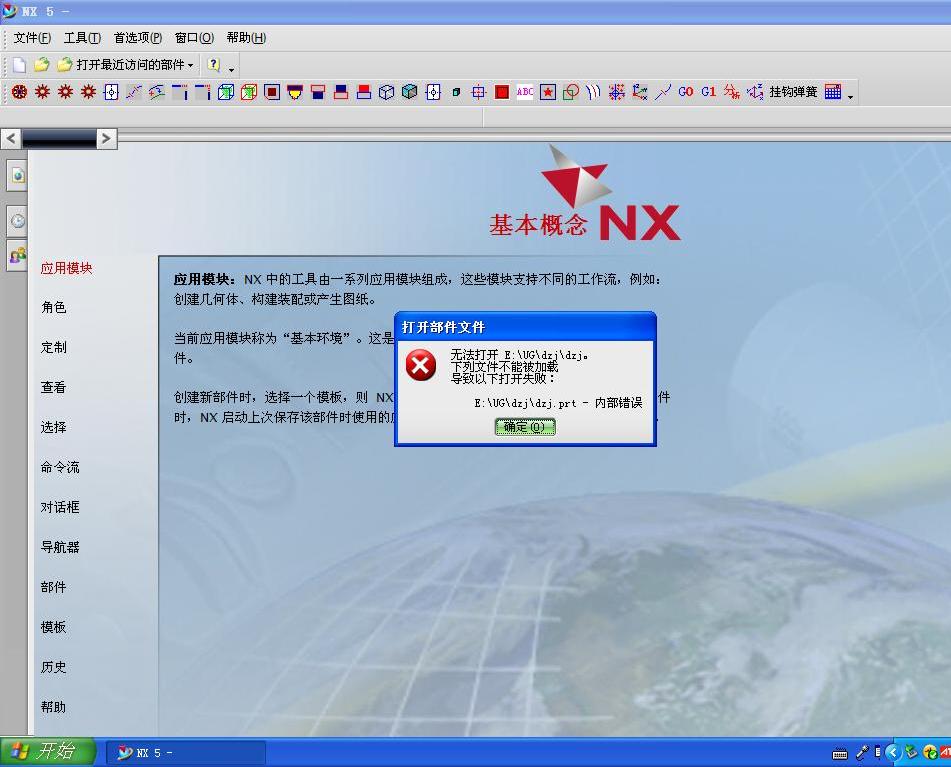Click the help question mark toolbar icon
This screenshot has width=951, height=767.
pos(213,65)
